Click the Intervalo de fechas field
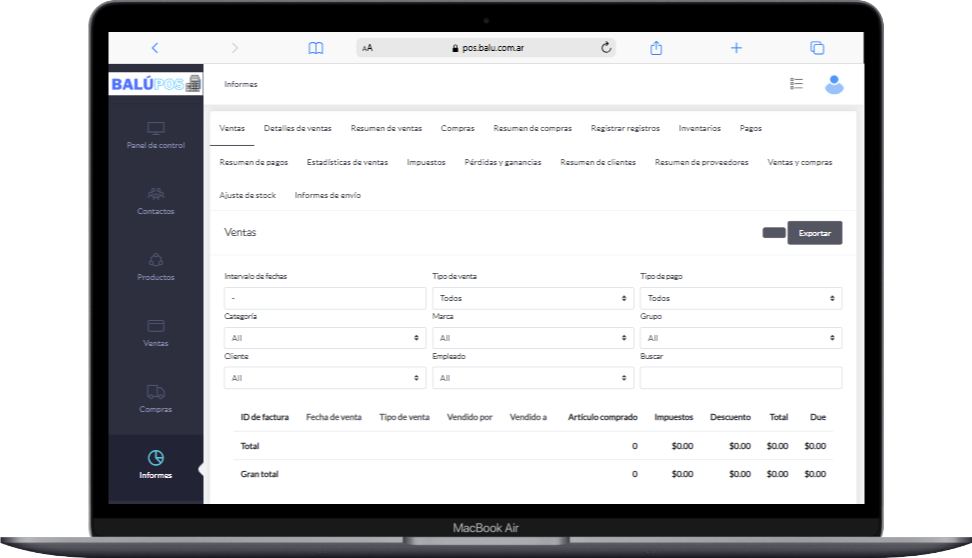The image size is (972, 558). pos(325,298)
